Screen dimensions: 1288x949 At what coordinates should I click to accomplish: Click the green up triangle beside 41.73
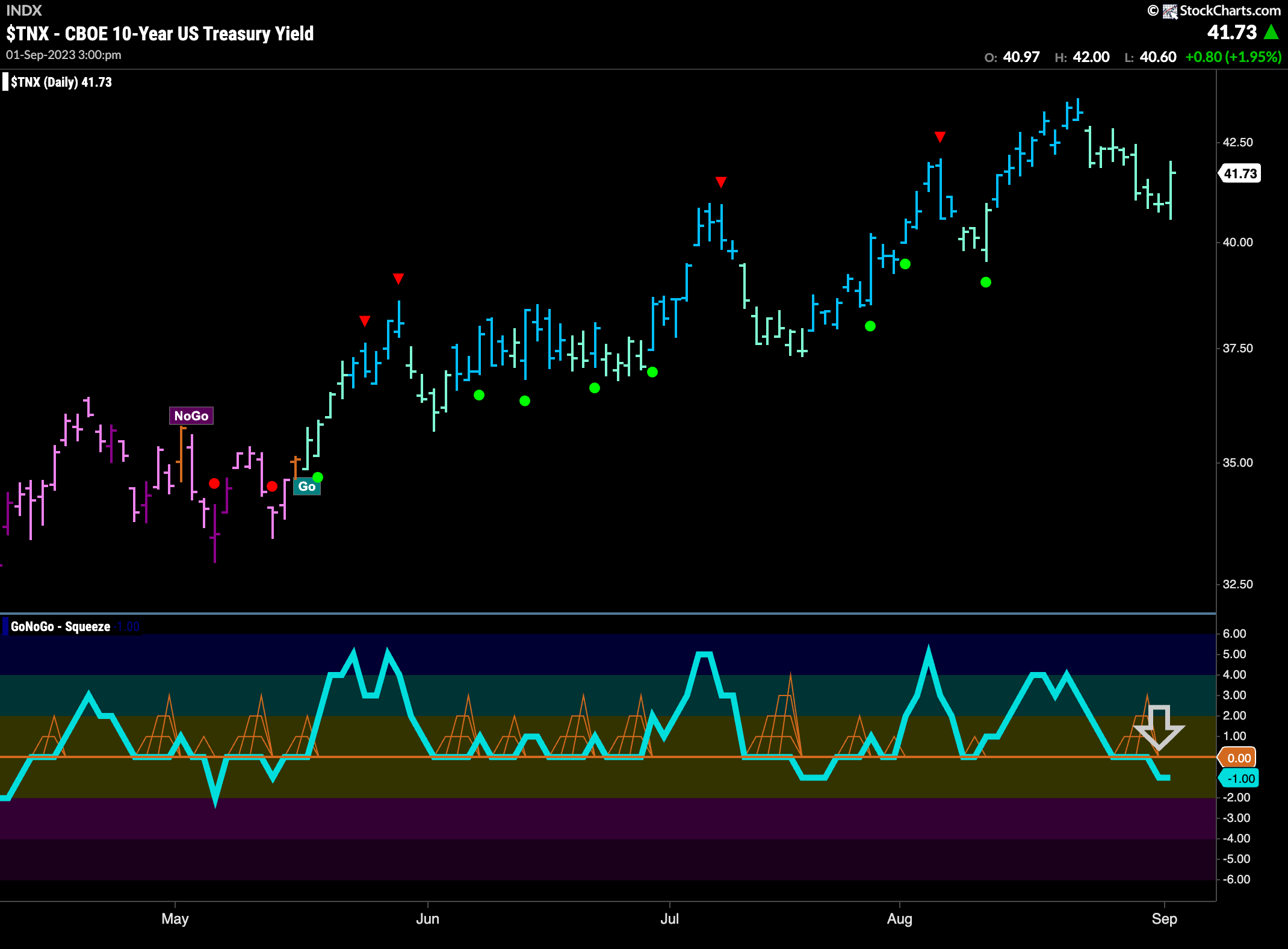1271,33
